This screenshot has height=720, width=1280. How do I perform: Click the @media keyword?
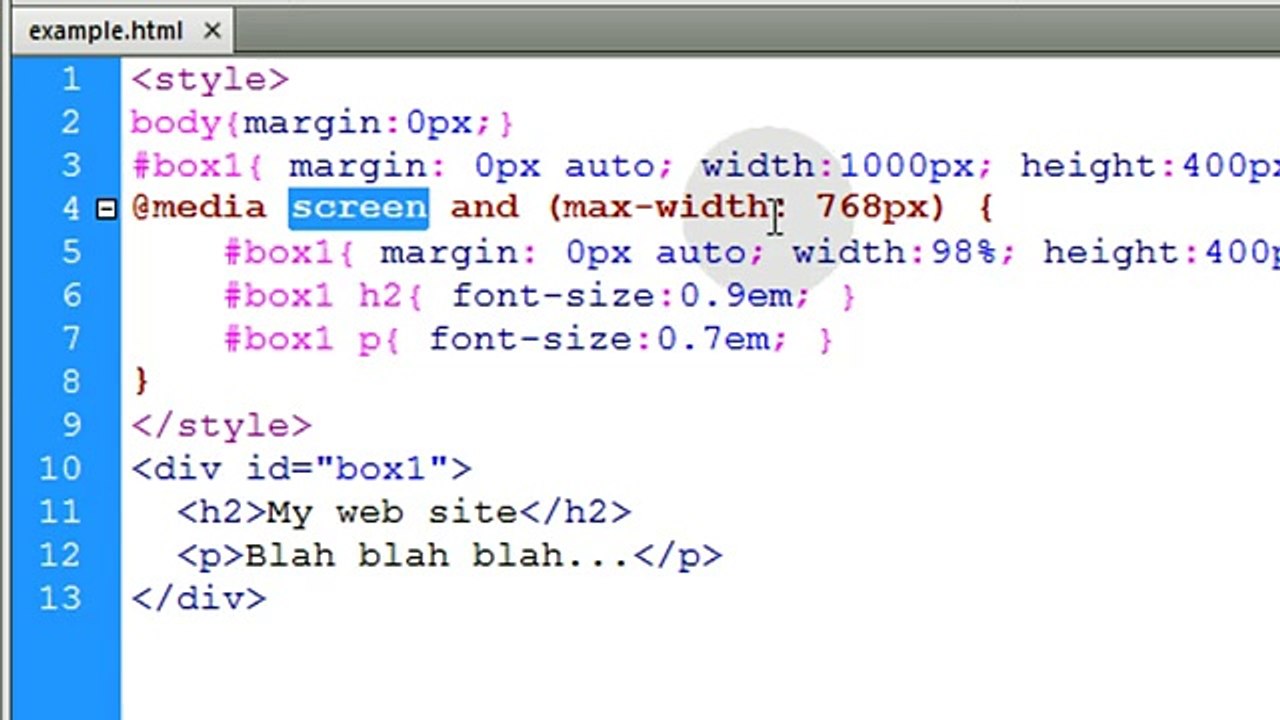(x=200, y=208)
